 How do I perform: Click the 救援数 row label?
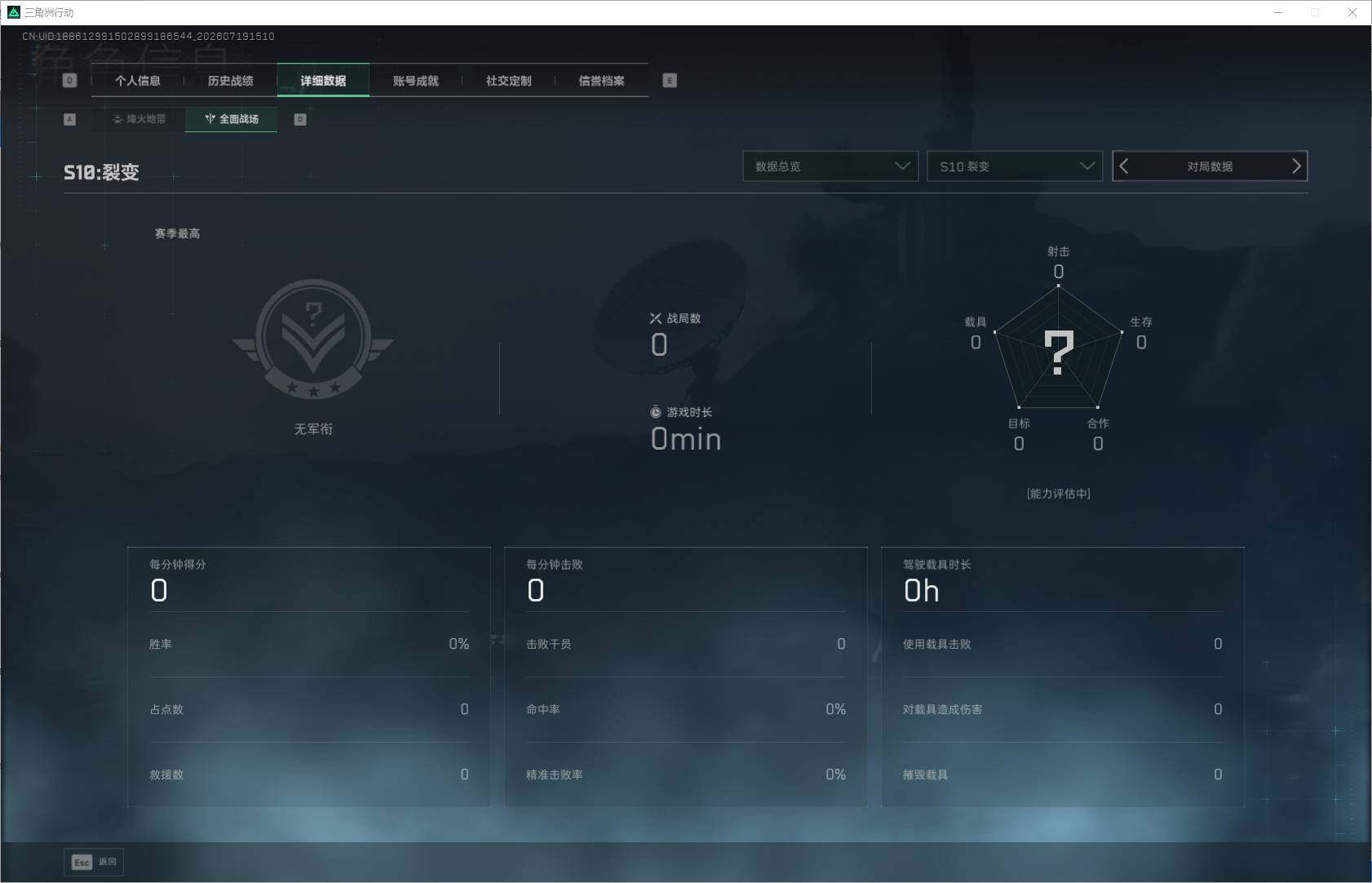166,774
